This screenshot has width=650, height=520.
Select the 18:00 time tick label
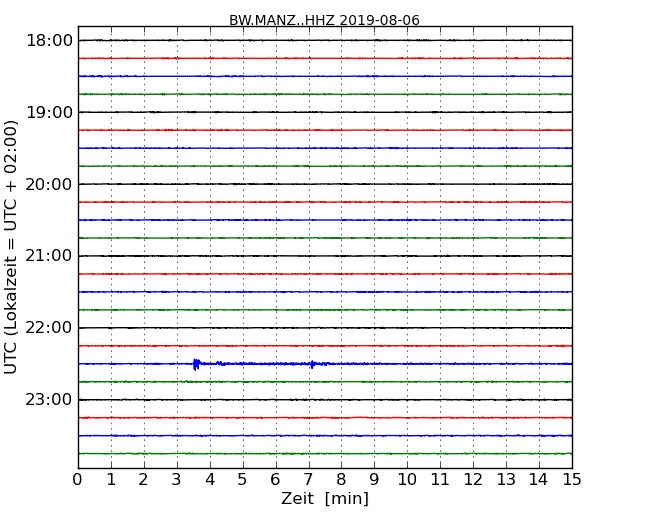point(49,41)
